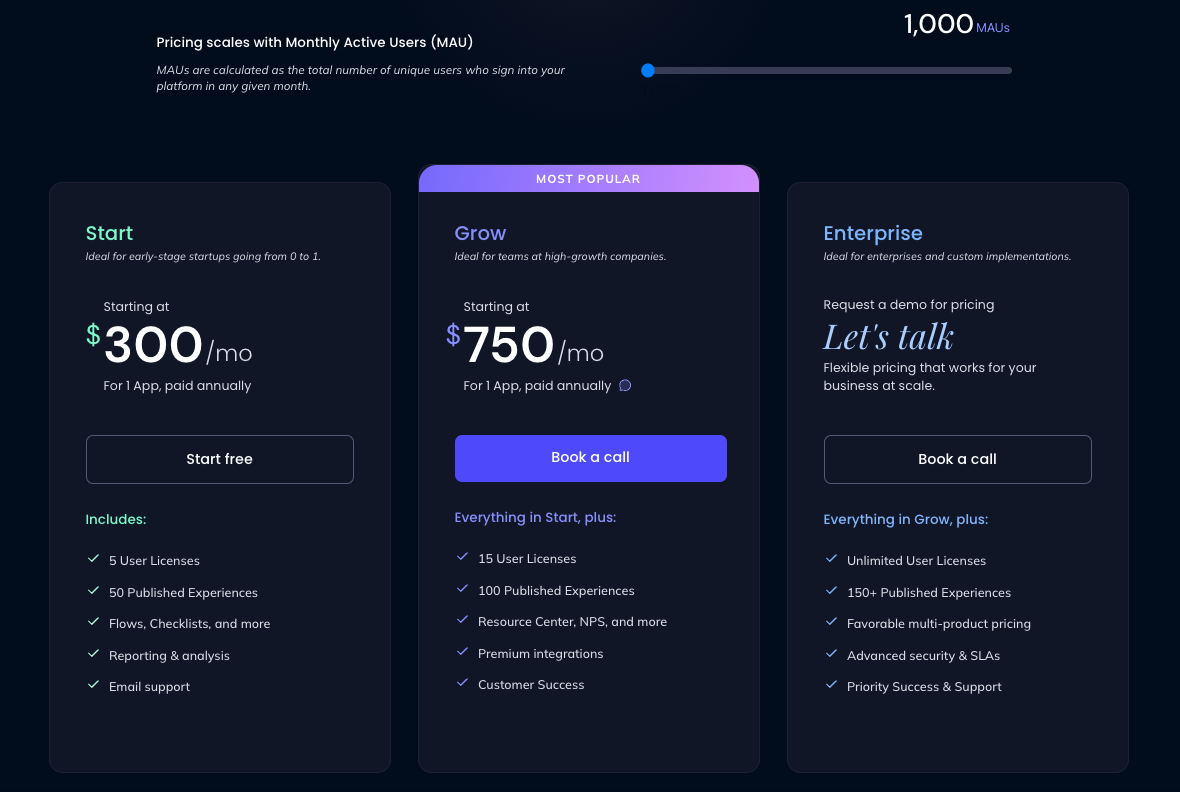Click checkmark icon next to Email support
Screen dimensions: 1180x792
point(93,684)
